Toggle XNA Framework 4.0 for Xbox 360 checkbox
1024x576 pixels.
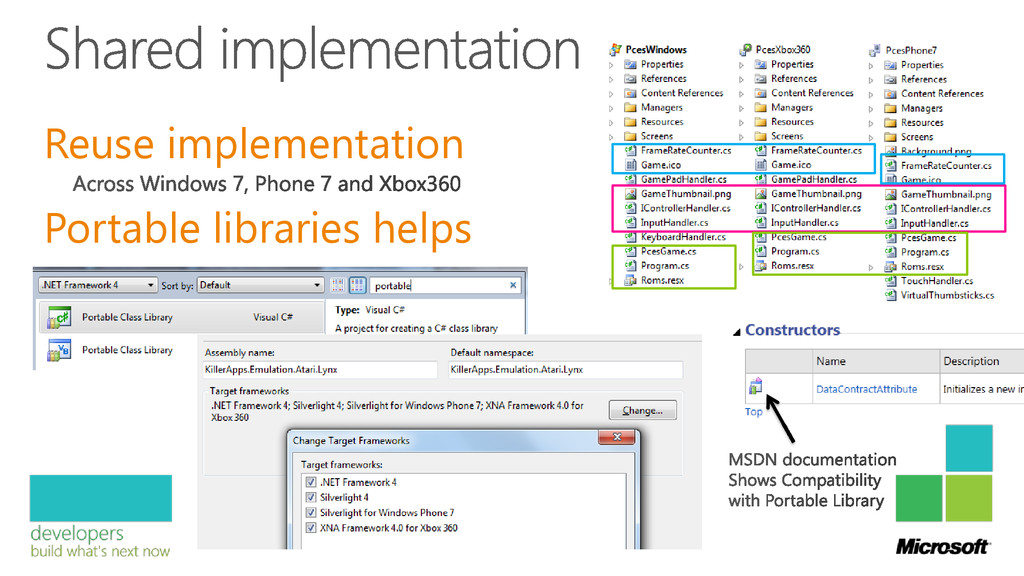tap(311, 528)
